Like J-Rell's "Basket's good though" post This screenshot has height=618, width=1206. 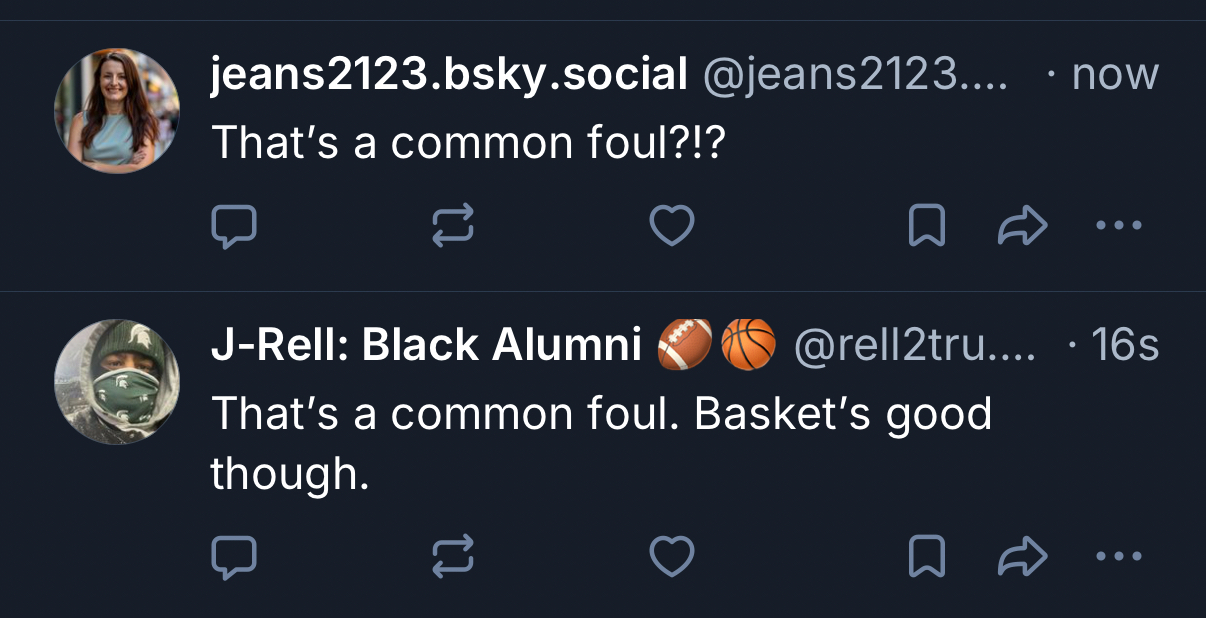672,557
